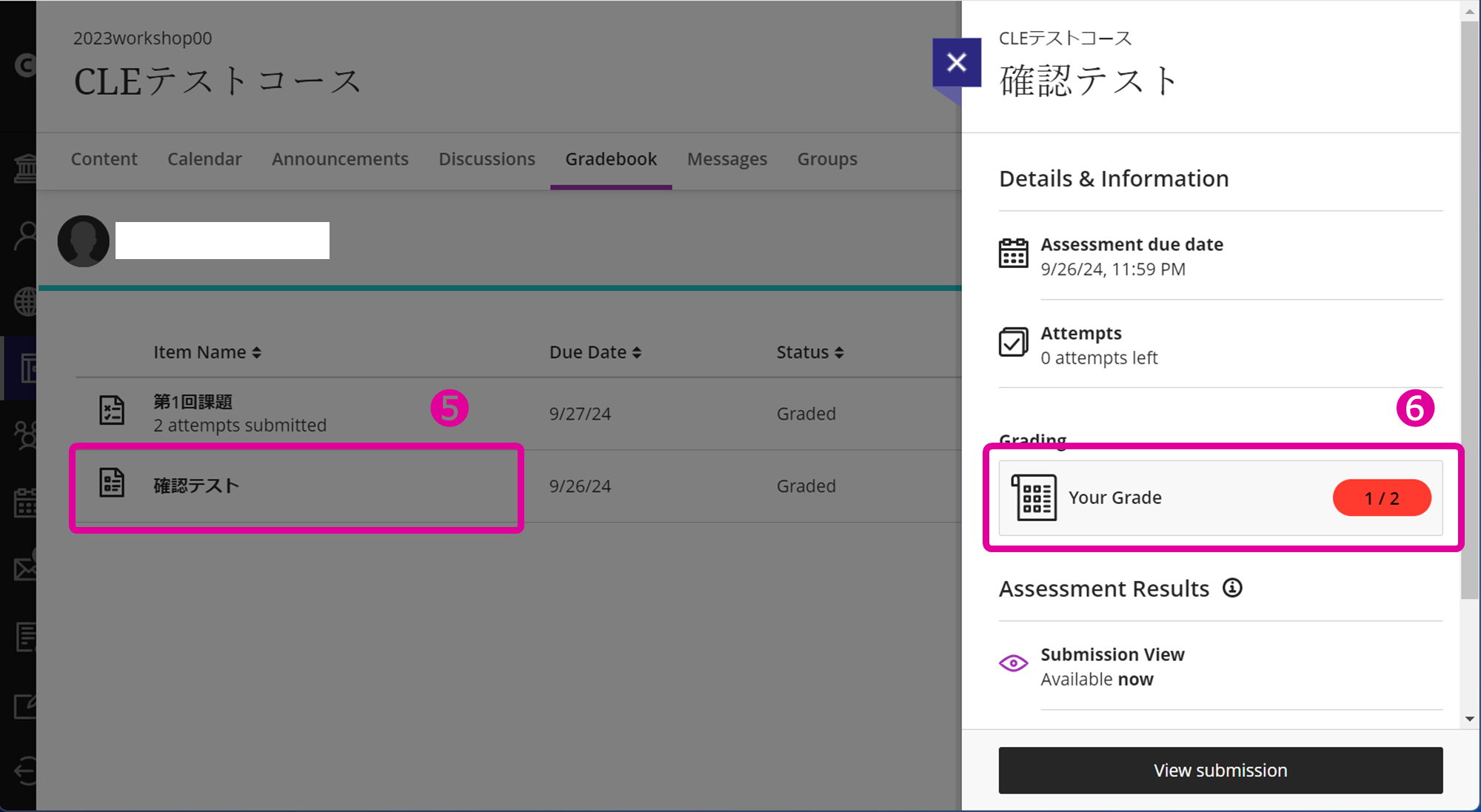The width and height of the screenshot is (1481, 812).
Task: Open the Activity Stream globe icon
Action: coord(27,301)
